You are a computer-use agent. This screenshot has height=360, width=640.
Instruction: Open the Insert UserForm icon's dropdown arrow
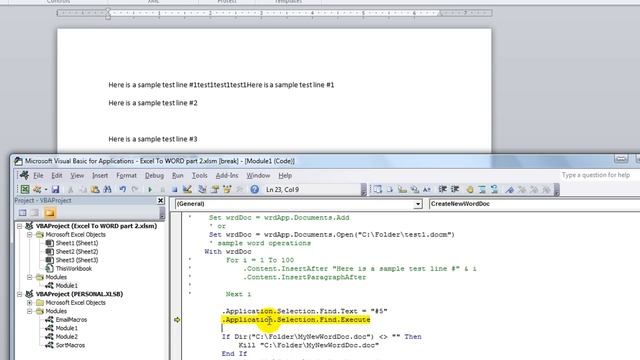point(46,190)
